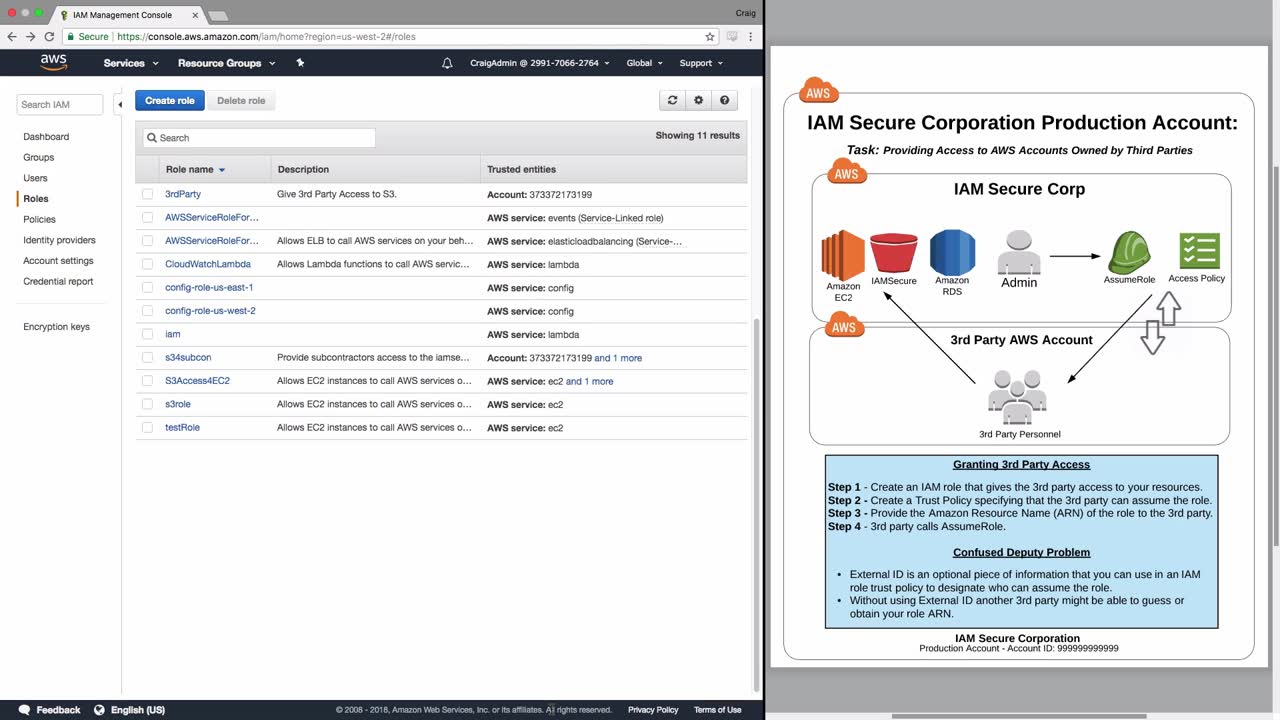The height and width of the screenshot is (720, 1280).
Task: Bookmark this page with the star icon
Action: tap(710, 36)
